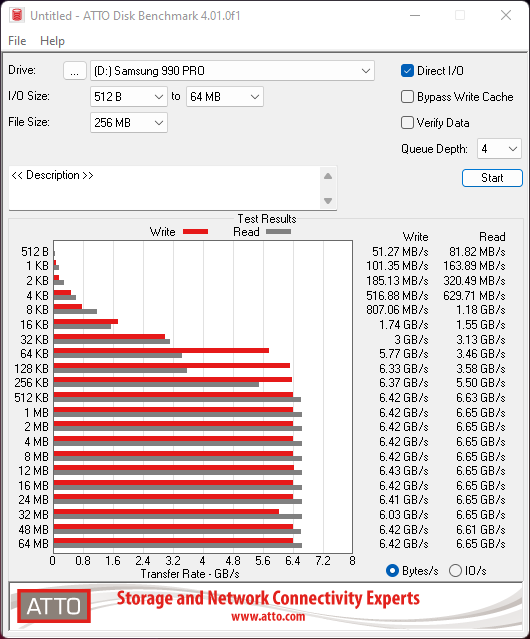Click the 3 GB/s write result
Image resolution: width=530 pixels, height=639 pixels.
point(411,339)
